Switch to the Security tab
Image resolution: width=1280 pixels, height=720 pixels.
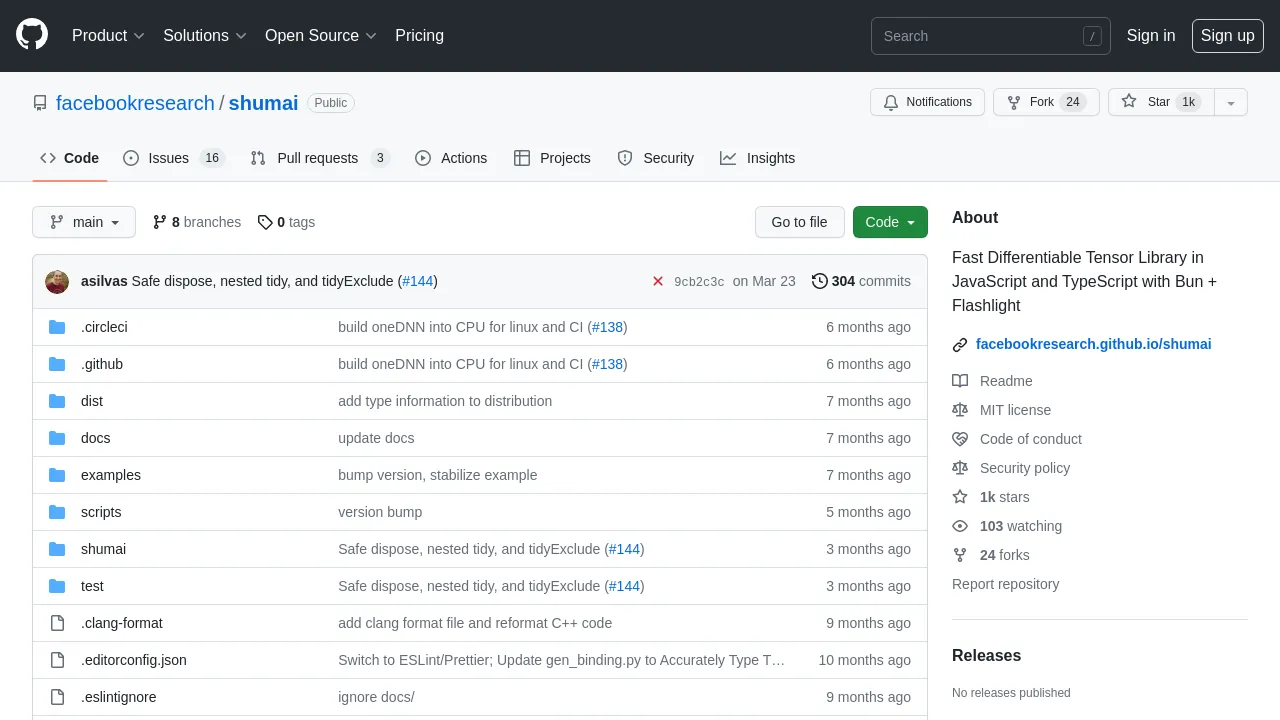pyautogui.click(x=656, y=158)
